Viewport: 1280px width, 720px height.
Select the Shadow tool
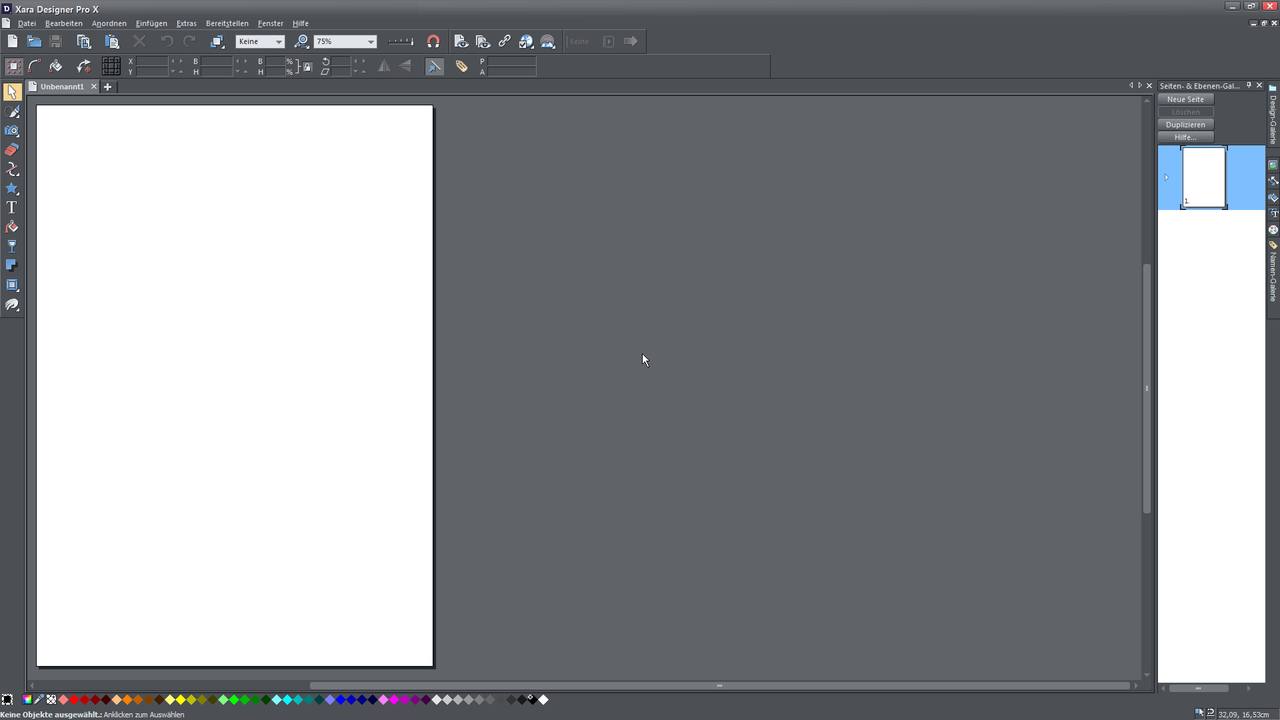coord(12,266)
